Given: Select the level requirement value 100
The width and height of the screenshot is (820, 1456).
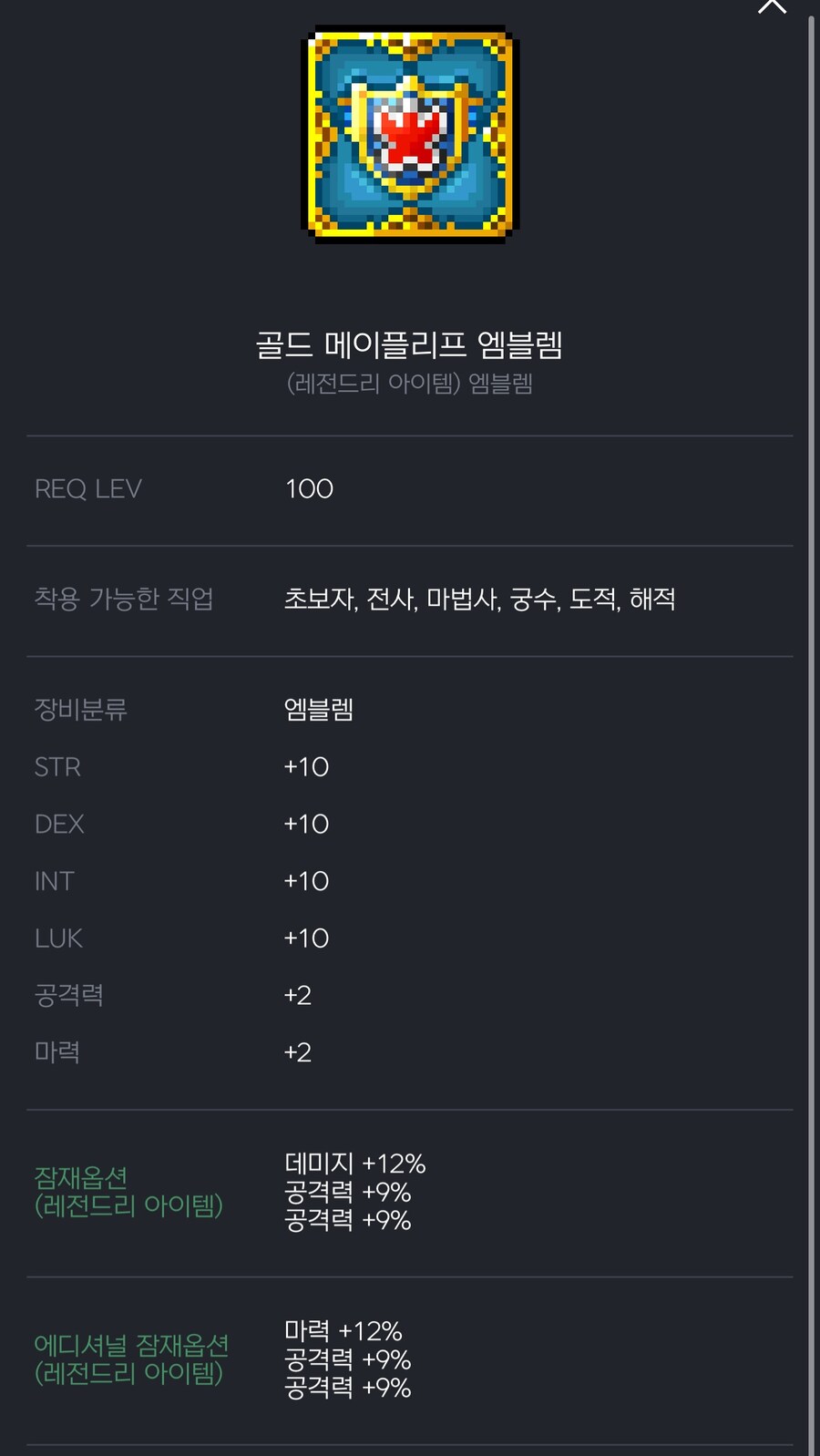Looking at the screenshot, I should coord(308,488).
